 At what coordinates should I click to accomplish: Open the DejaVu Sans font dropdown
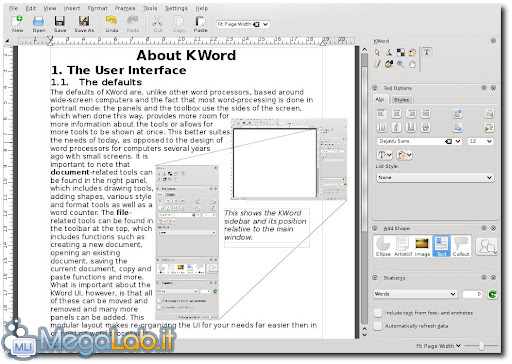pos(419,141)
